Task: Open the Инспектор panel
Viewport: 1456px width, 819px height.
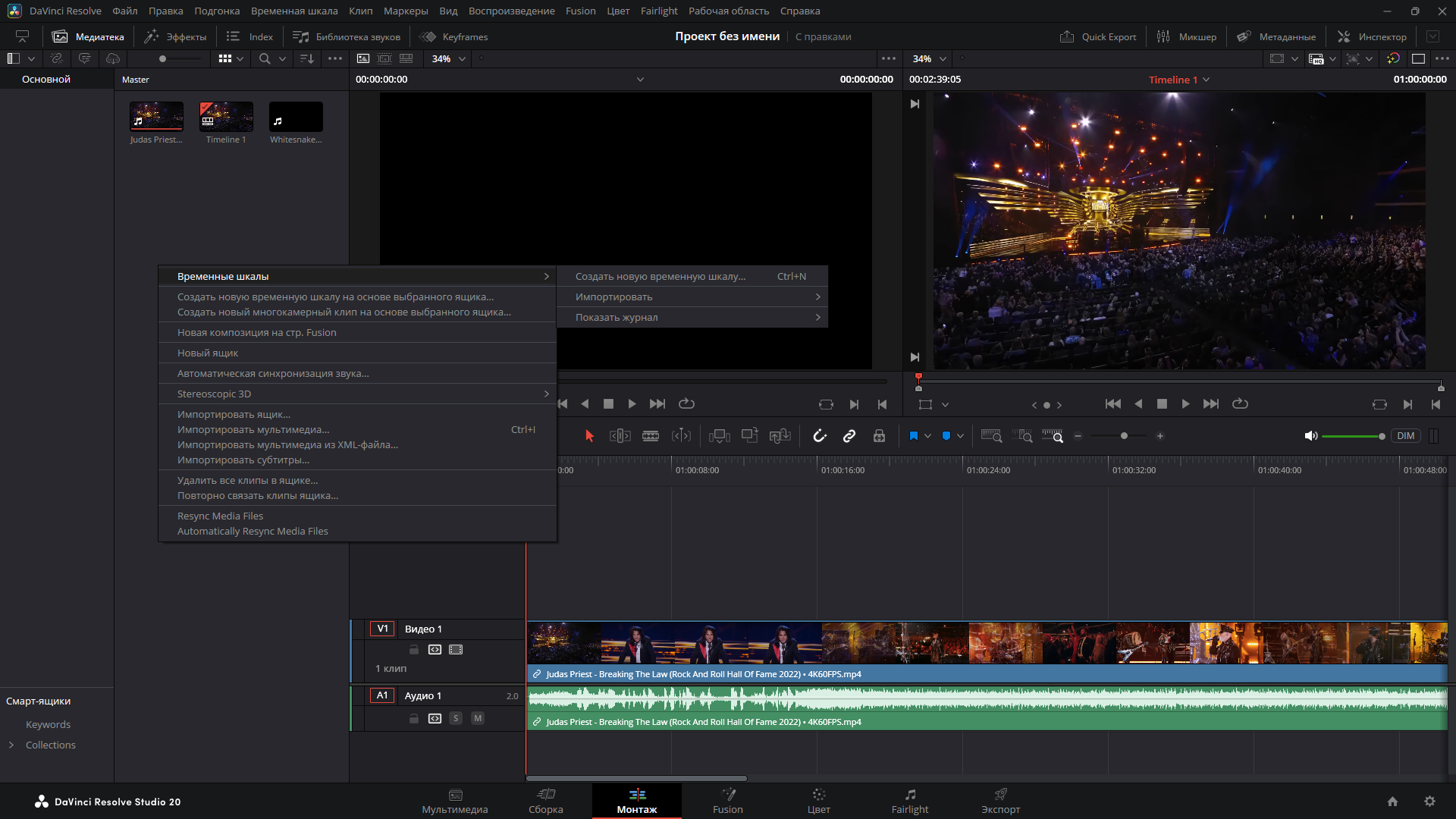Action: 1373,36
